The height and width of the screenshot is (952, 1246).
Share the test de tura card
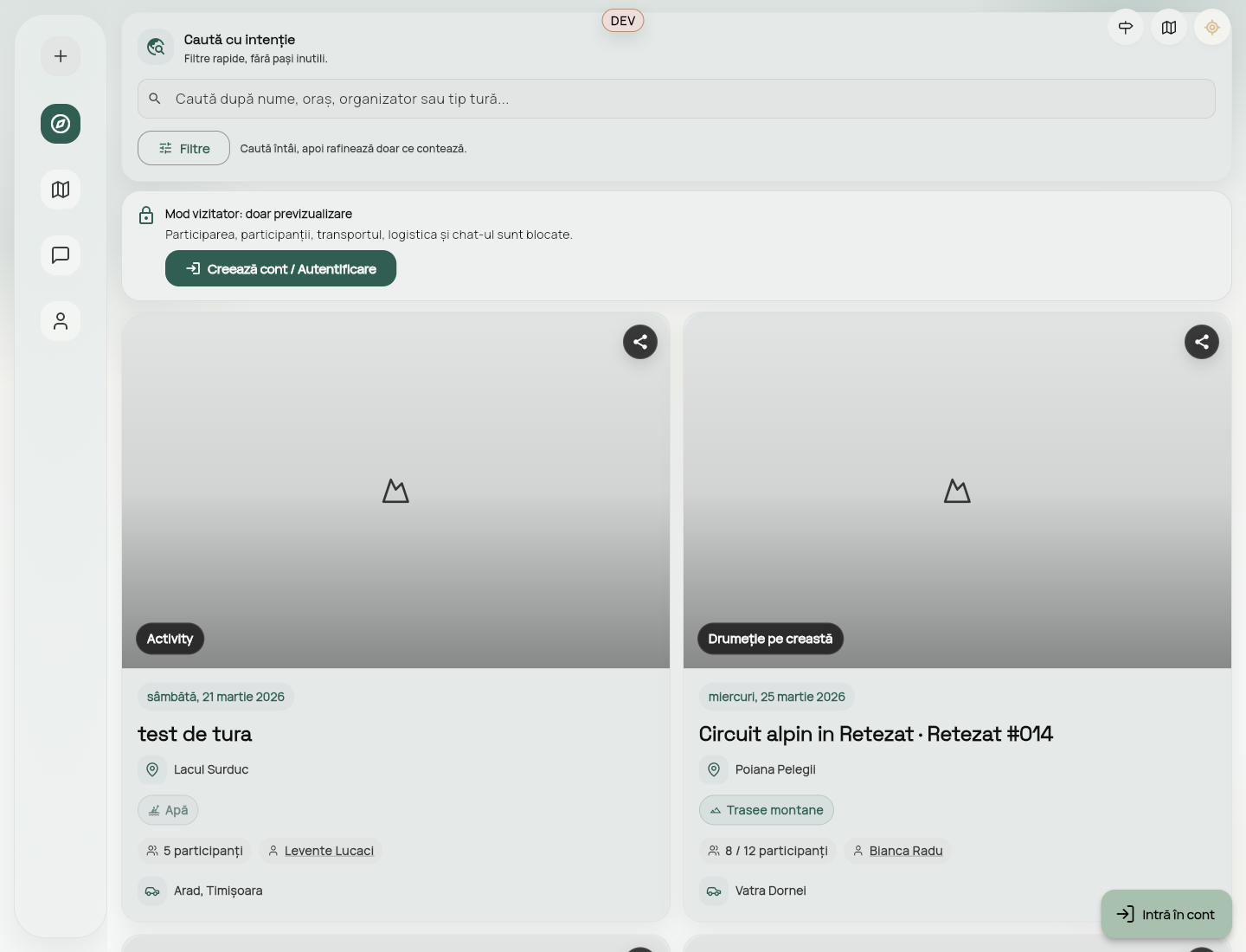(x=640, y=342)
